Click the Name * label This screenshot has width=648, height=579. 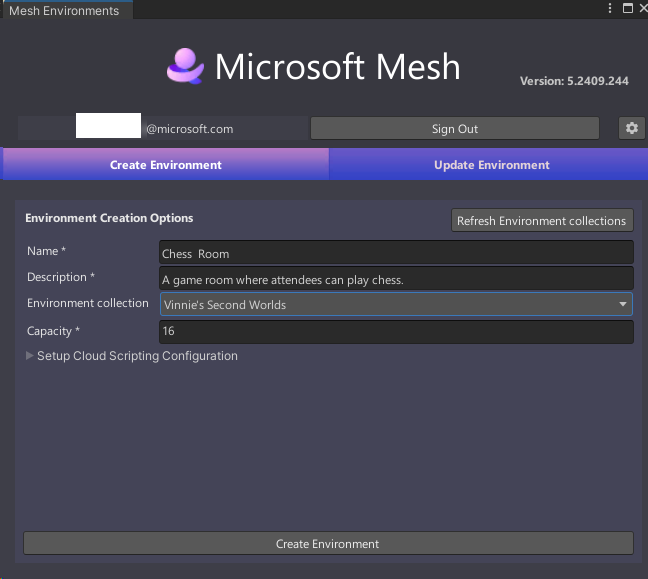pyautogui.click(x=46, y=251)
